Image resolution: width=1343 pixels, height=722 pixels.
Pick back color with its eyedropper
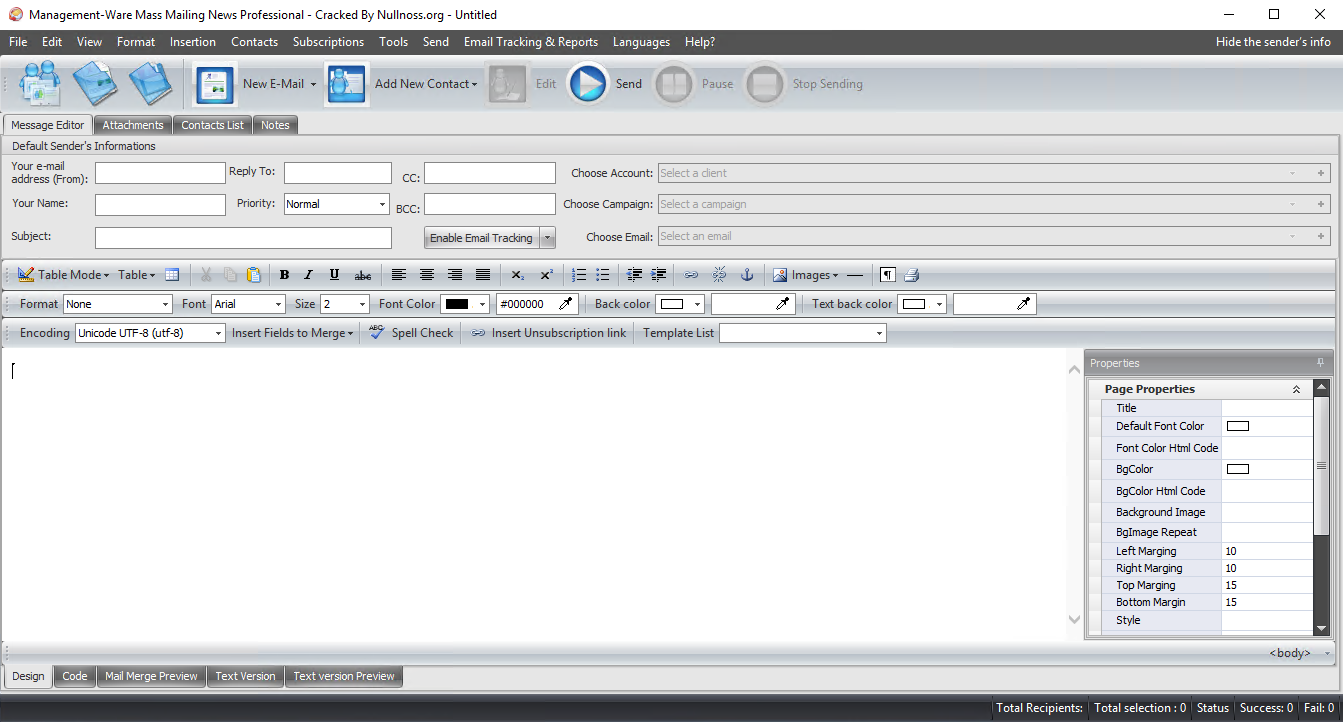782,304
